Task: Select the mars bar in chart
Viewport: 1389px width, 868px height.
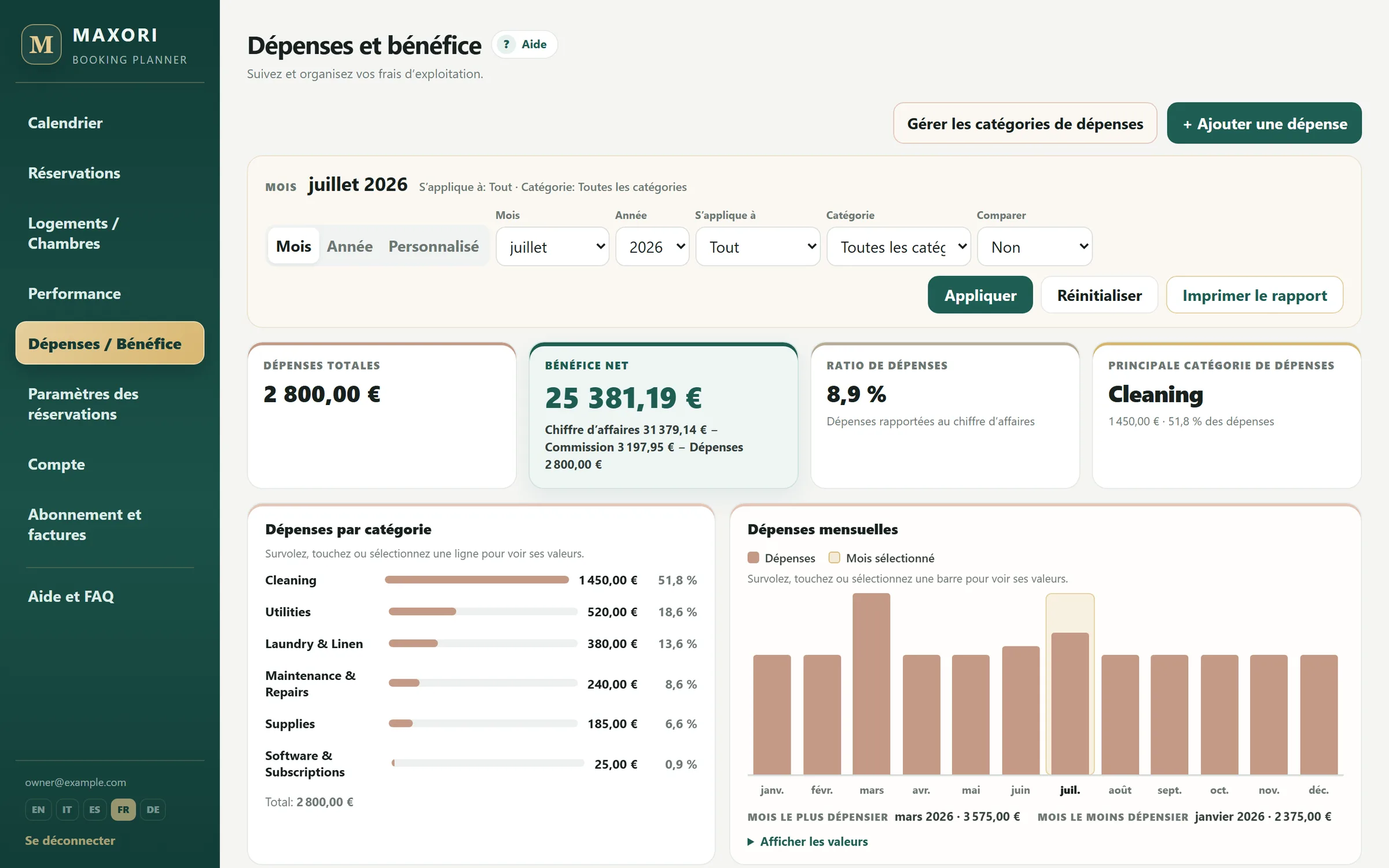Action: tap(872, 684)
